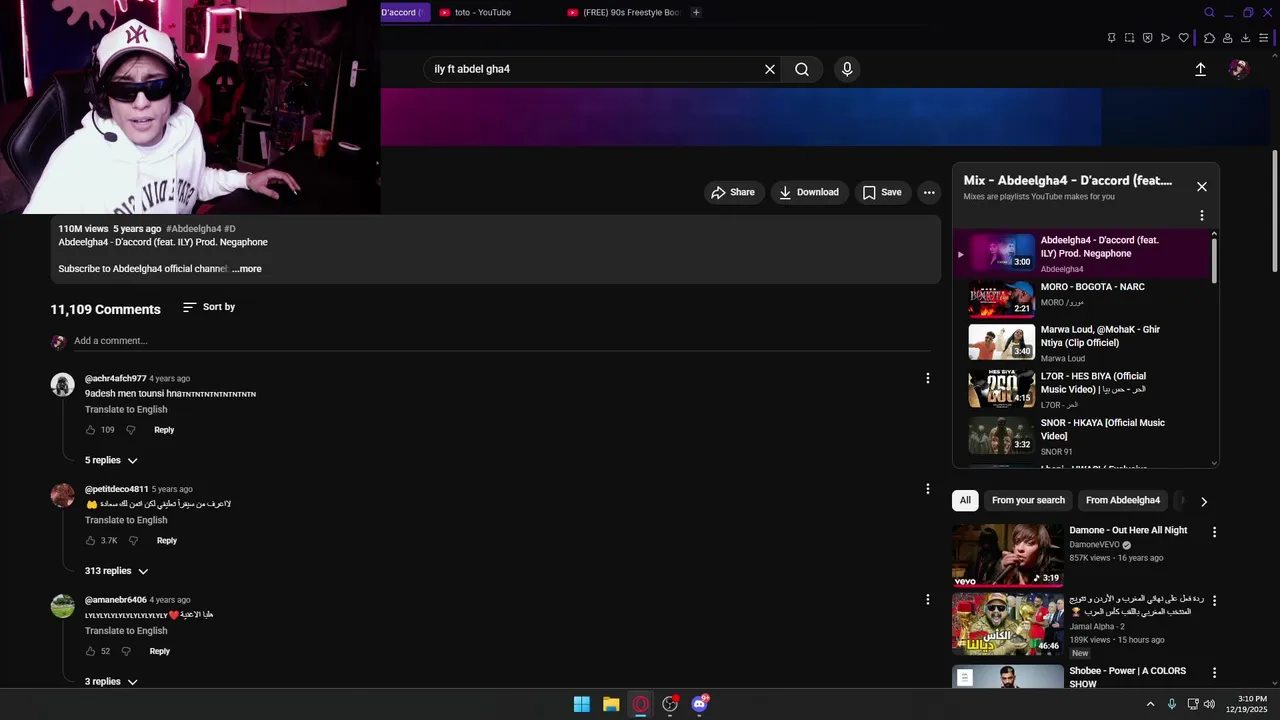Expand description with ...more

247,269
